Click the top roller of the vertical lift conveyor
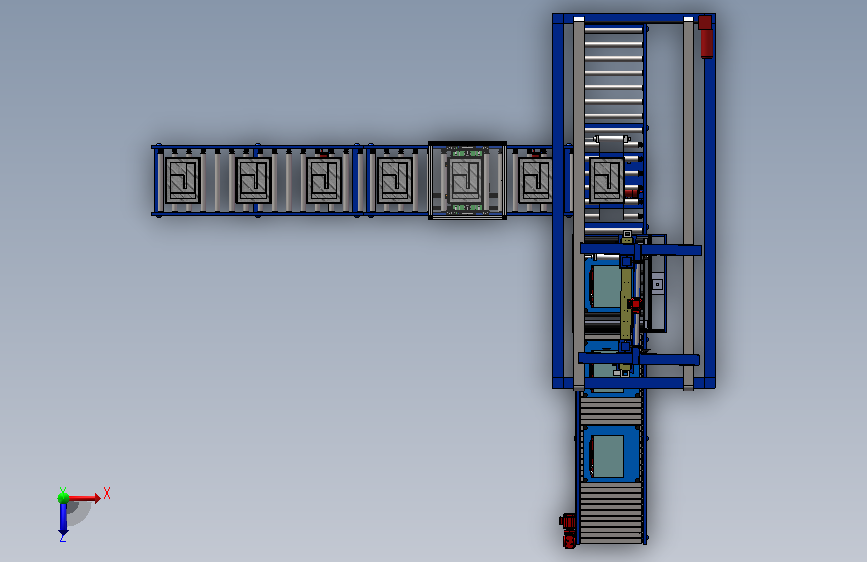 click(614, 30)
